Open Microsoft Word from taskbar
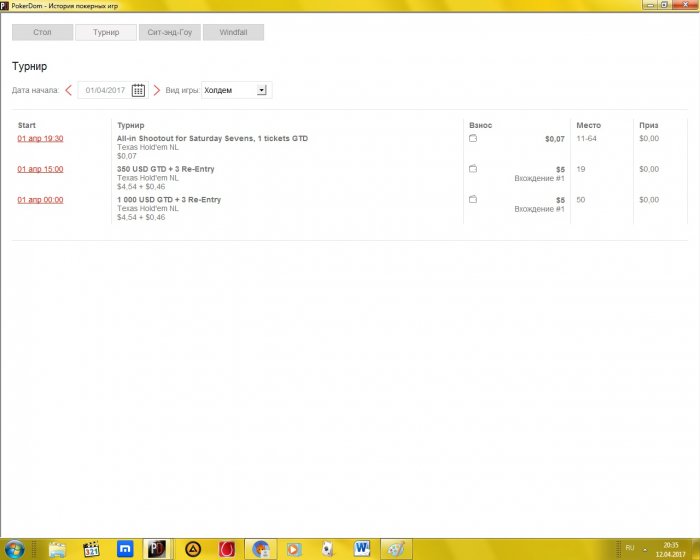This screenshot has width=700, height=560. (x=362, y=549)
